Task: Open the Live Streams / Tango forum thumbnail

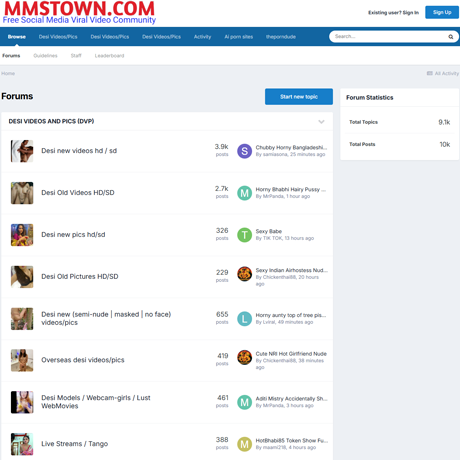Action: coord(22,444)
